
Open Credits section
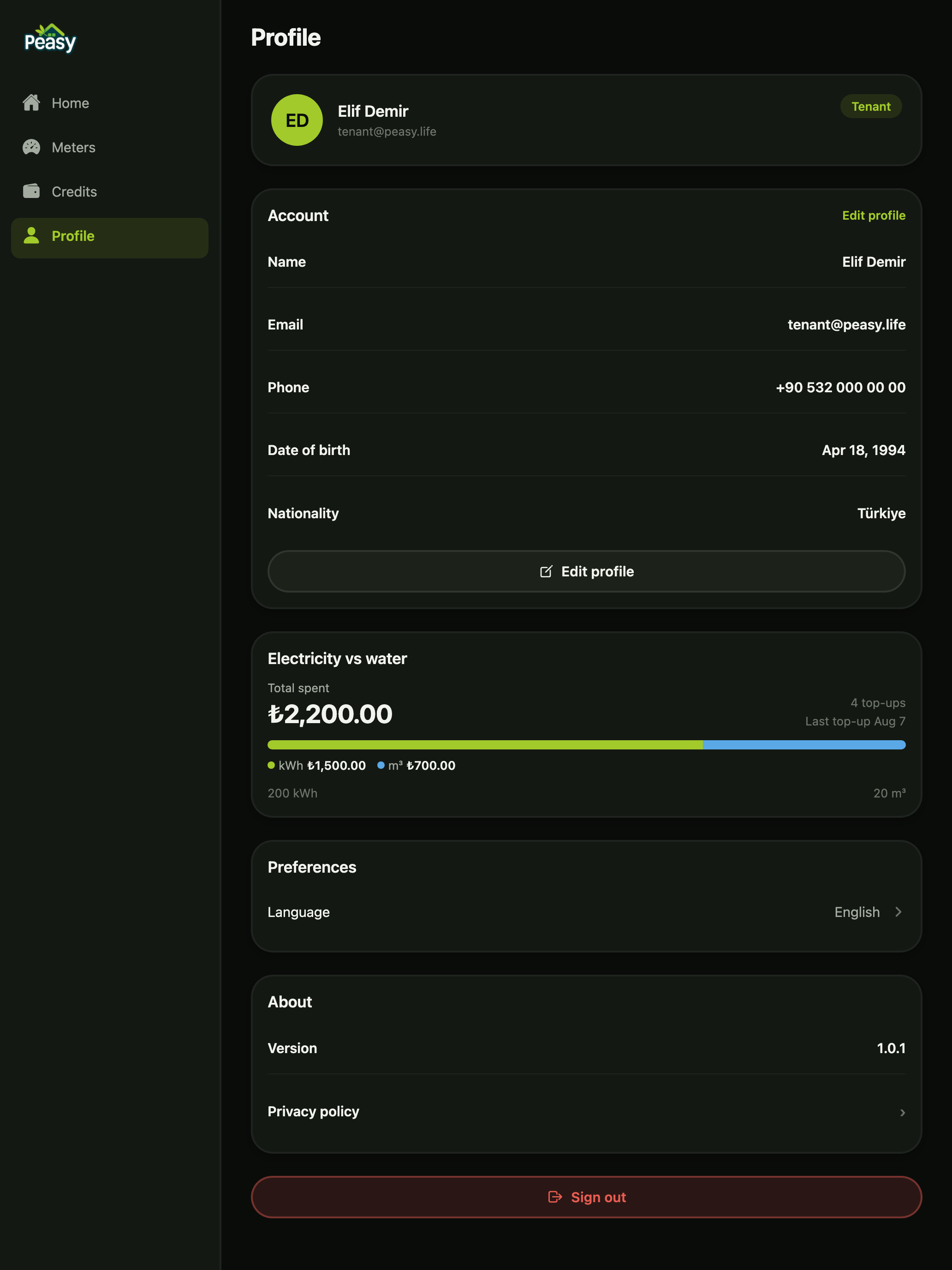click(110, 192)
